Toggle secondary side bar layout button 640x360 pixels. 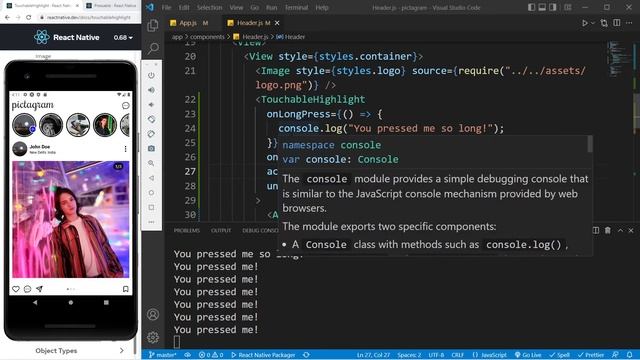click(x=553, y=7)
